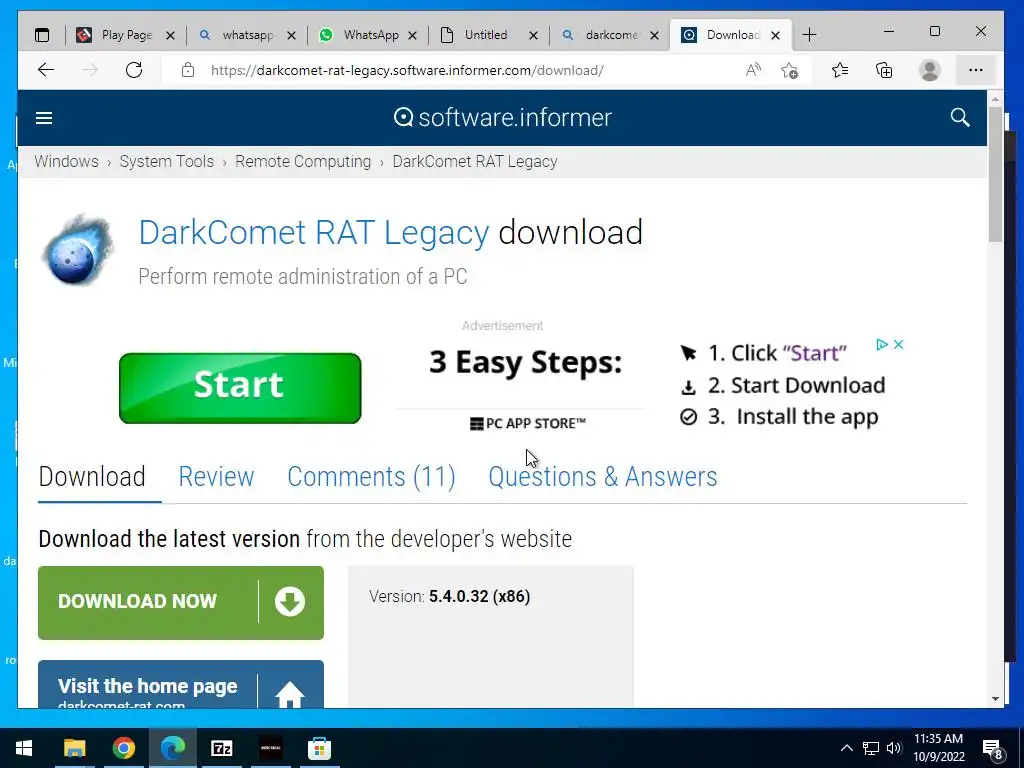1024x768 pixels.
Task: Open the taskbar clock and date
Action: point(938,748)
